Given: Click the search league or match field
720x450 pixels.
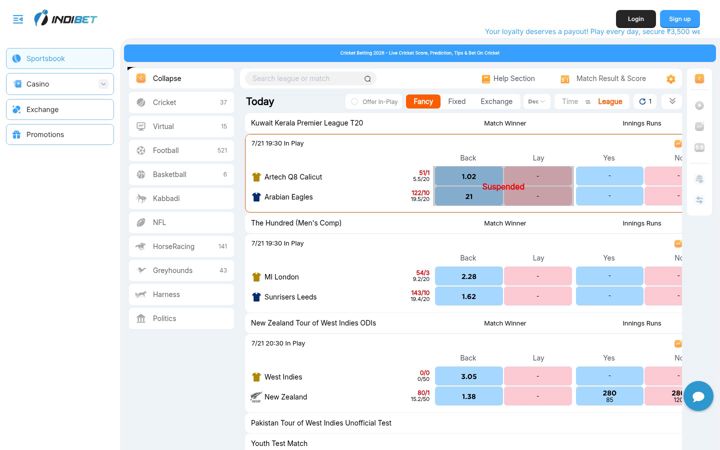Looking at the screenshot, I should click(308, 79).
